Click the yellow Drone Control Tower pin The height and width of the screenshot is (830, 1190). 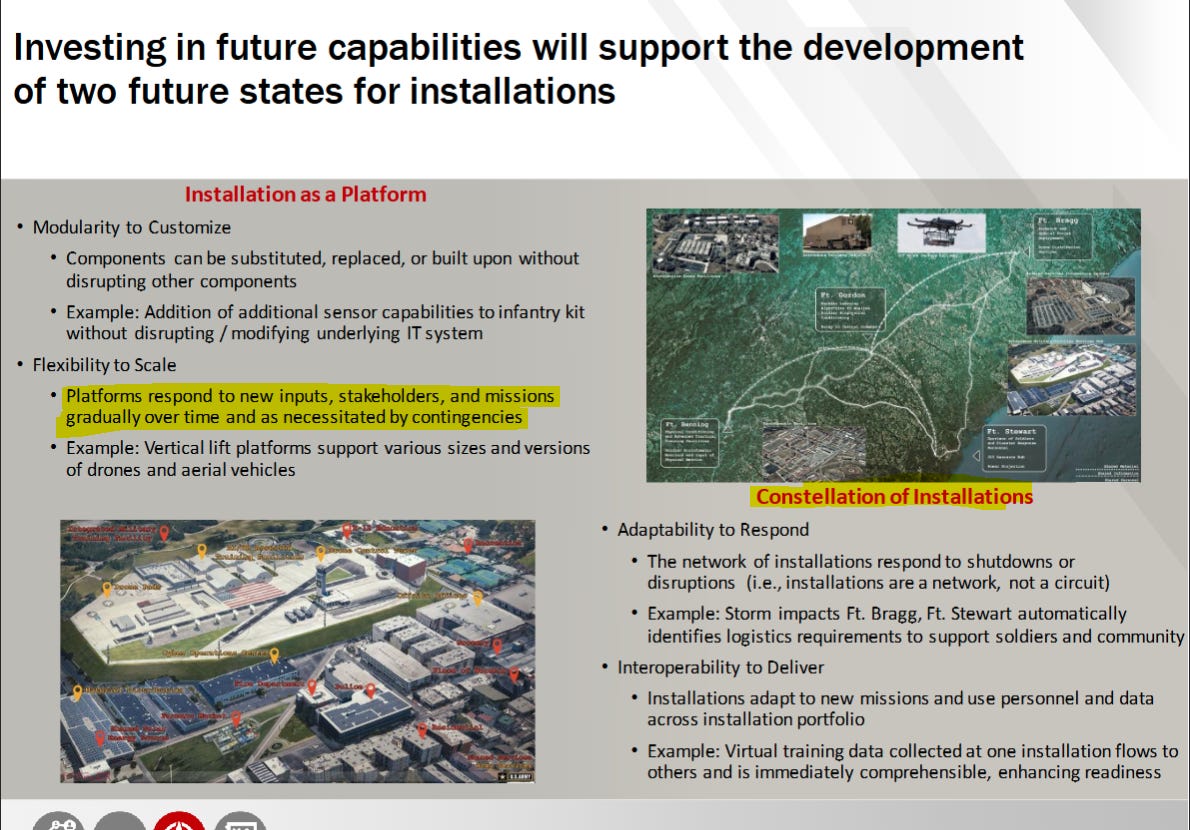coord(321,554)
